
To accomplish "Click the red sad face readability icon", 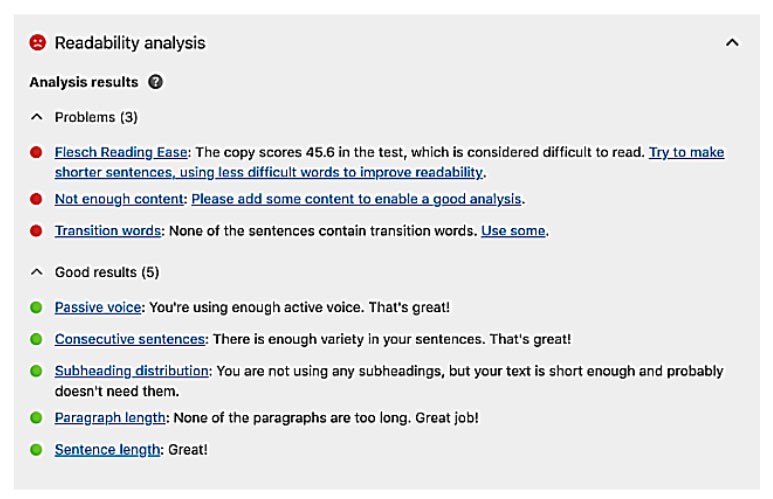I will pyautogui.click(x=37, y=43).
